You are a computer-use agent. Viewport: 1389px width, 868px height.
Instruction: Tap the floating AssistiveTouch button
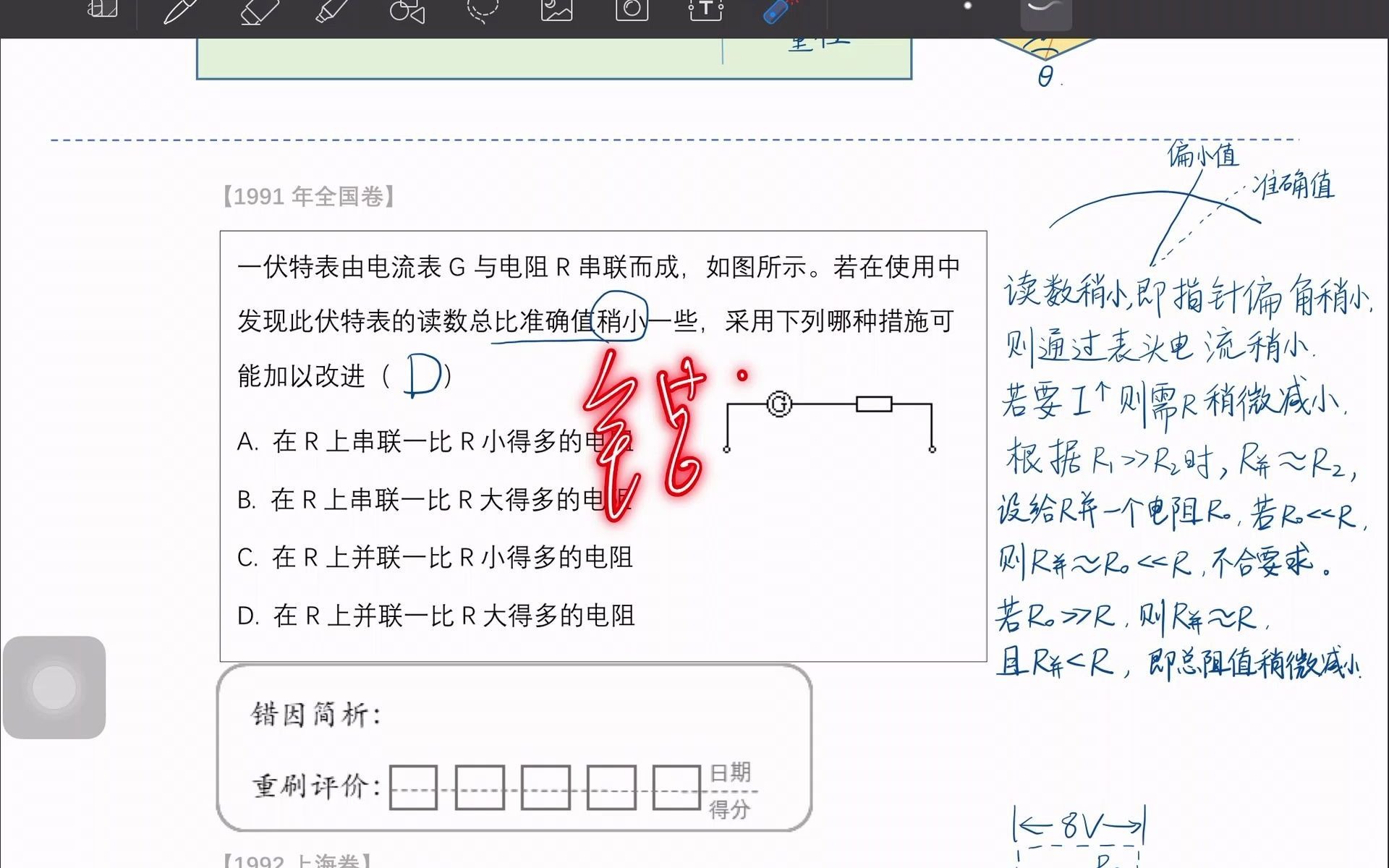(x=54, y=688)
